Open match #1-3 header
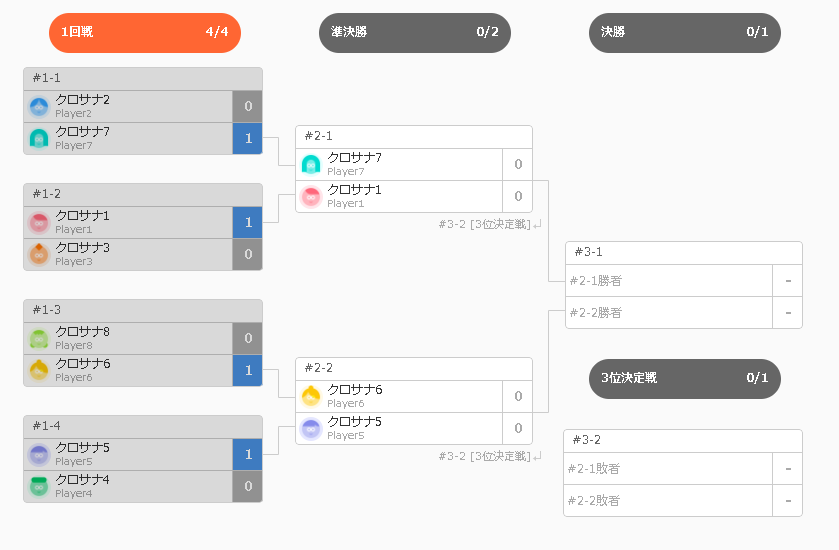Image resolution: width=839 pixels, height=550 pixels. [143, 311]
